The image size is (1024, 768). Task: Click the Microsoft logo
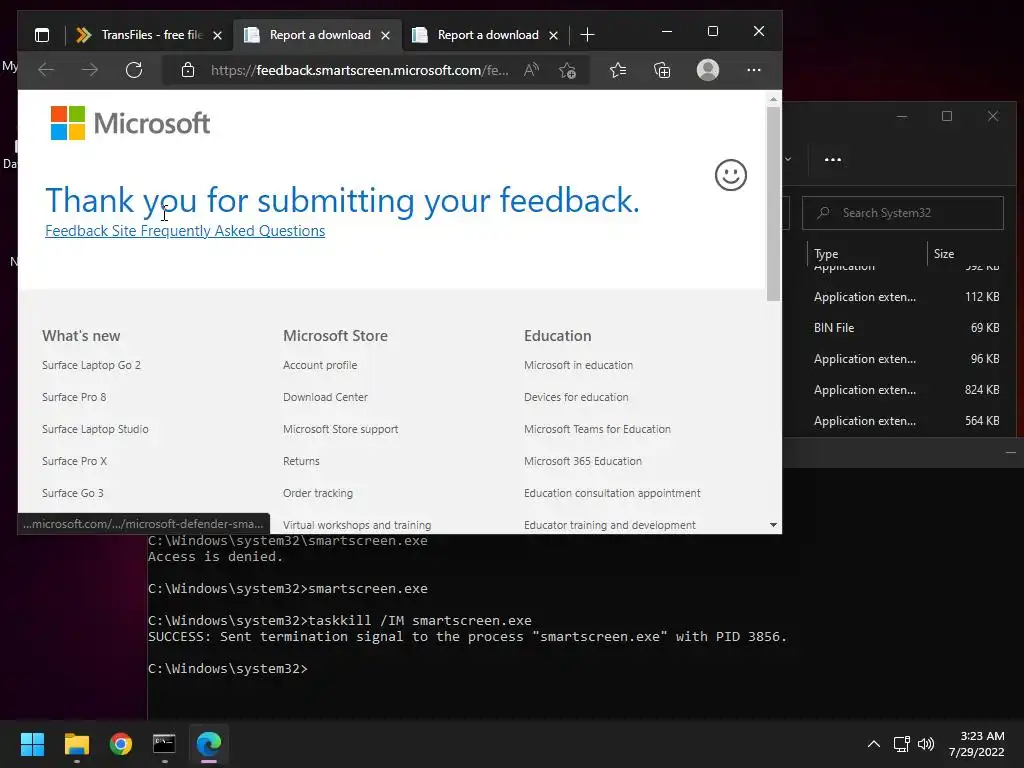pos(131,123)
